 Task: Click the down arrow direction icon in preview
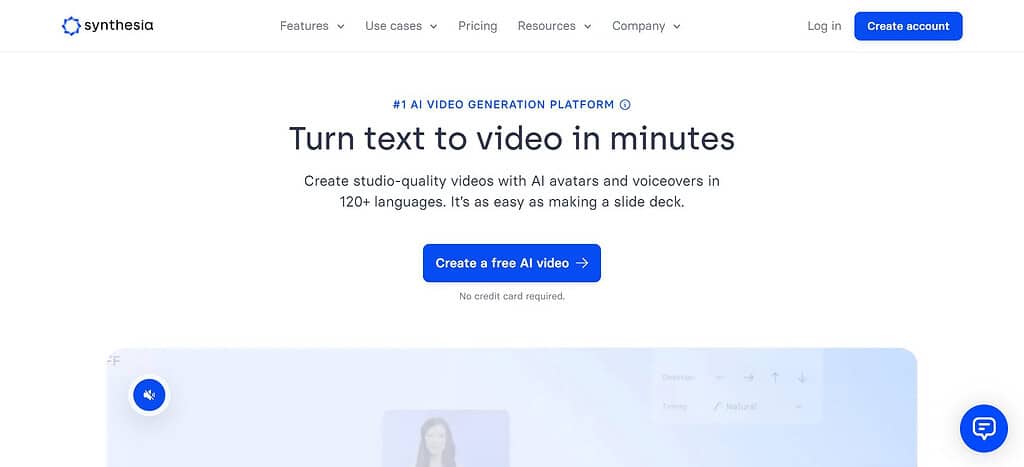[x=802, y=378]
